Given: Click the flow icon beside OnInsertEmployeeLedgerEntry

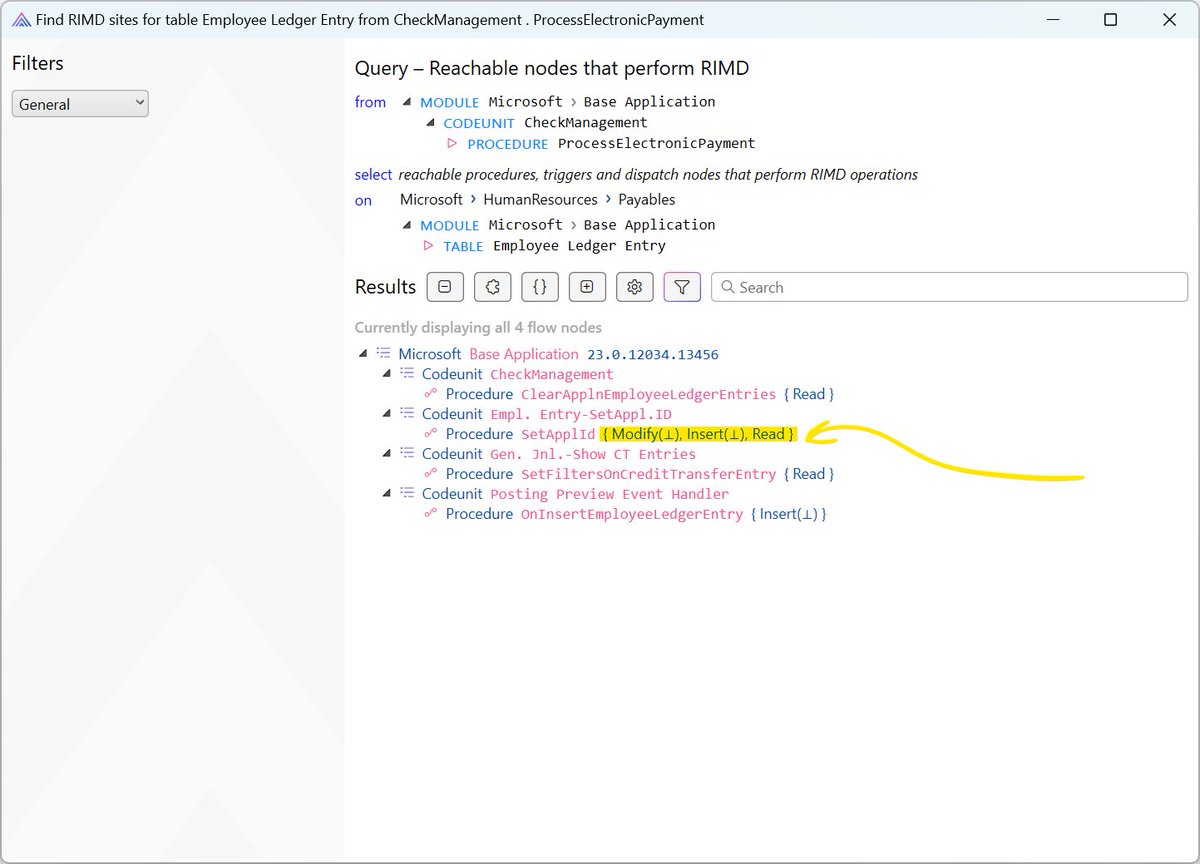Looking at the screenshot, I should (x=431, y=514).
